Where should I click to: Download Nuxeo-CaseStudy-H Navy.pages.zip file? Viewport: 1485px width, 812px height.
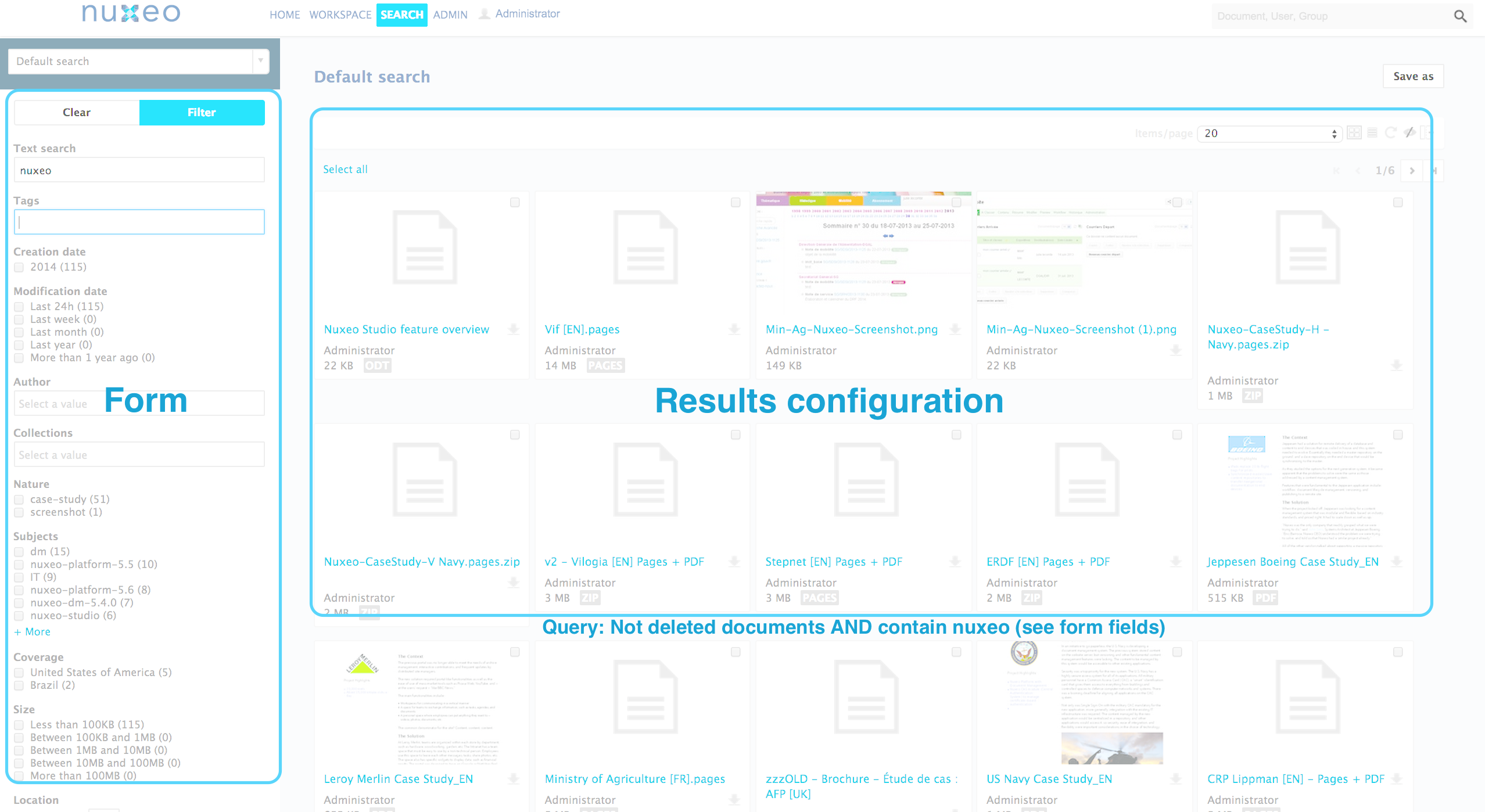point(1397,365)
